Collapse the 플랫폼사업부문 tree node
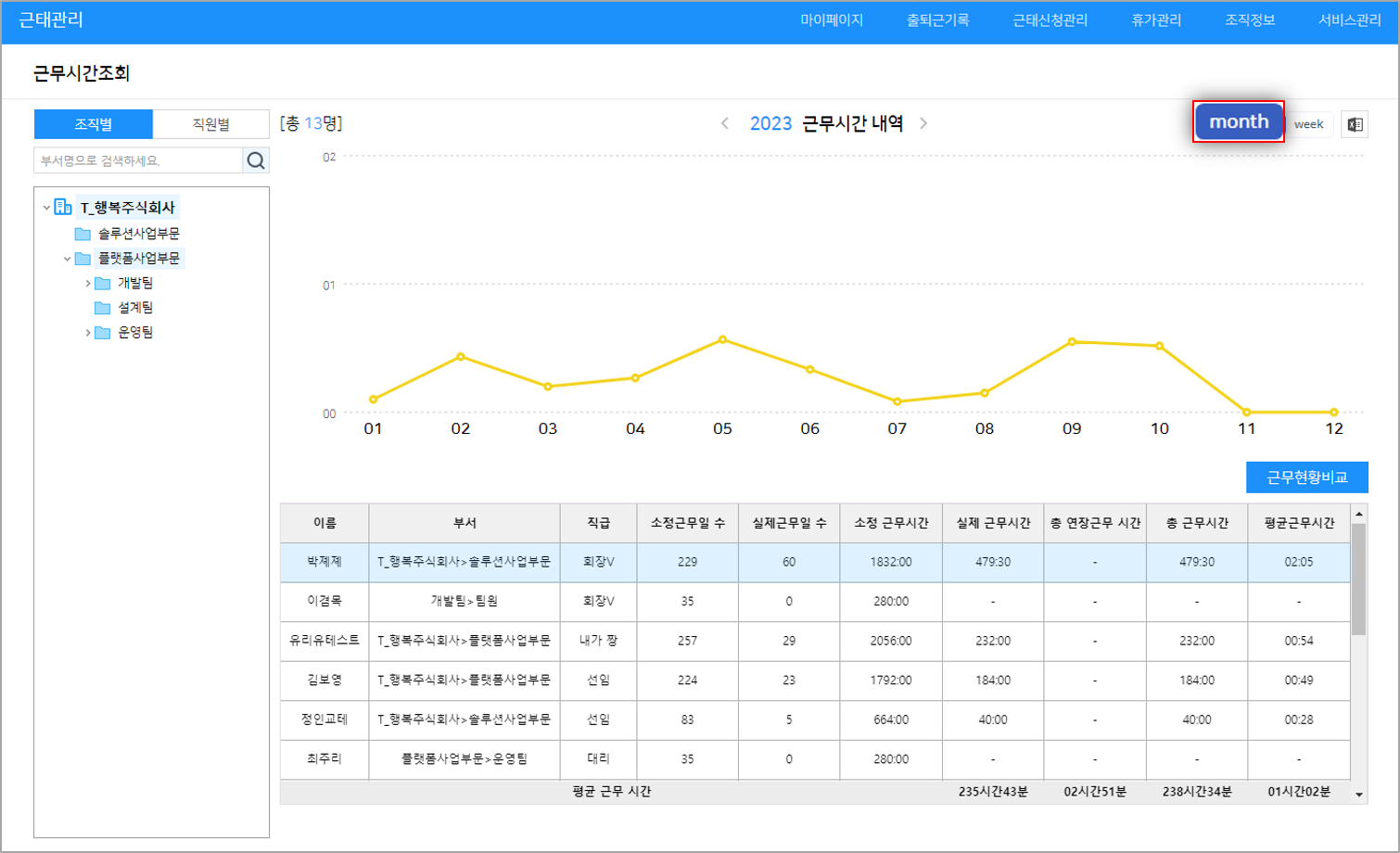Screen dimensions: 1400x853 (67, 259)
